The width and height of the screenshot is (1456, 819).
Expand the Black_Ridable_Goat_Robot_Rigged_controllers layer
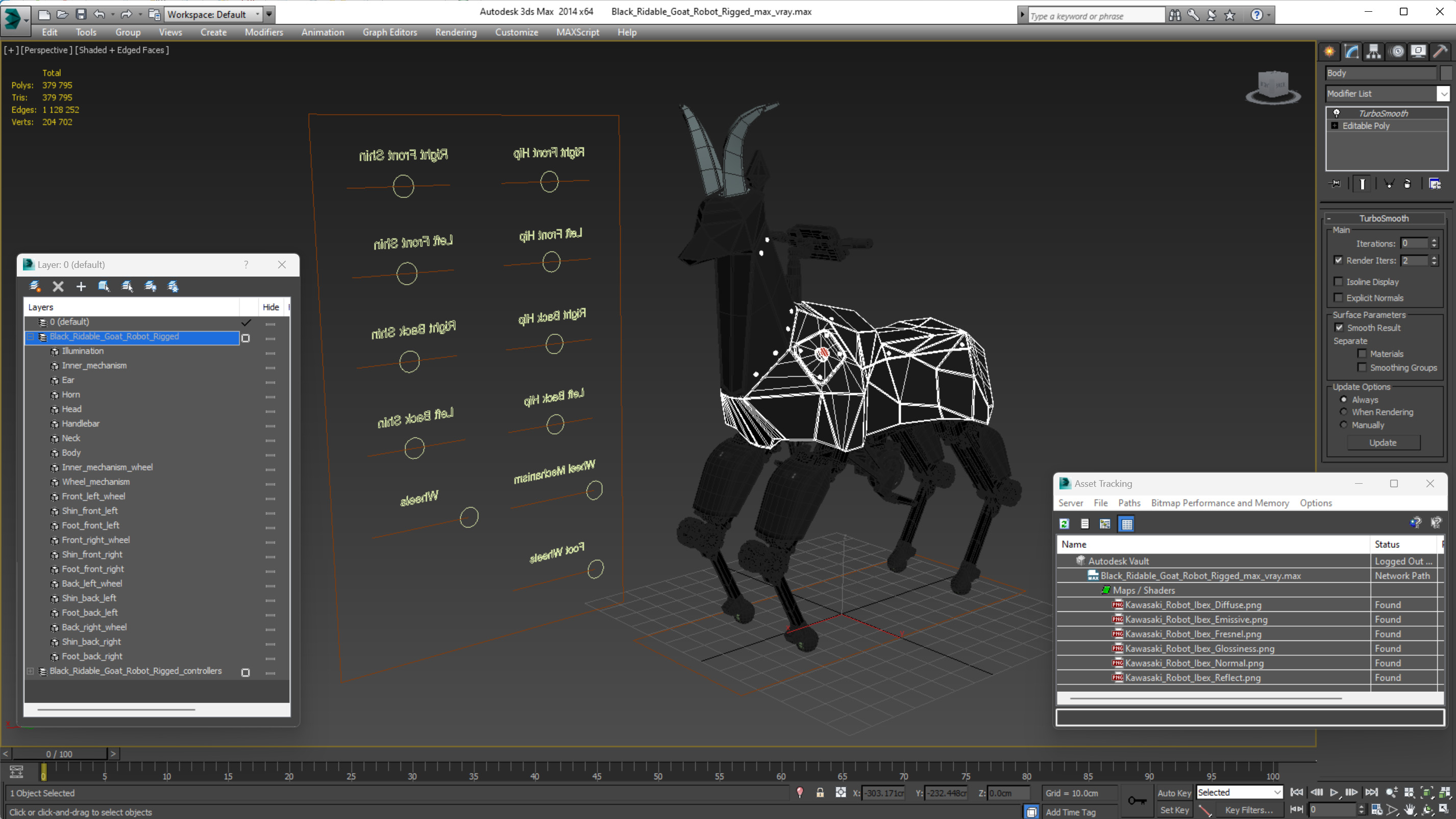(31, 671)
